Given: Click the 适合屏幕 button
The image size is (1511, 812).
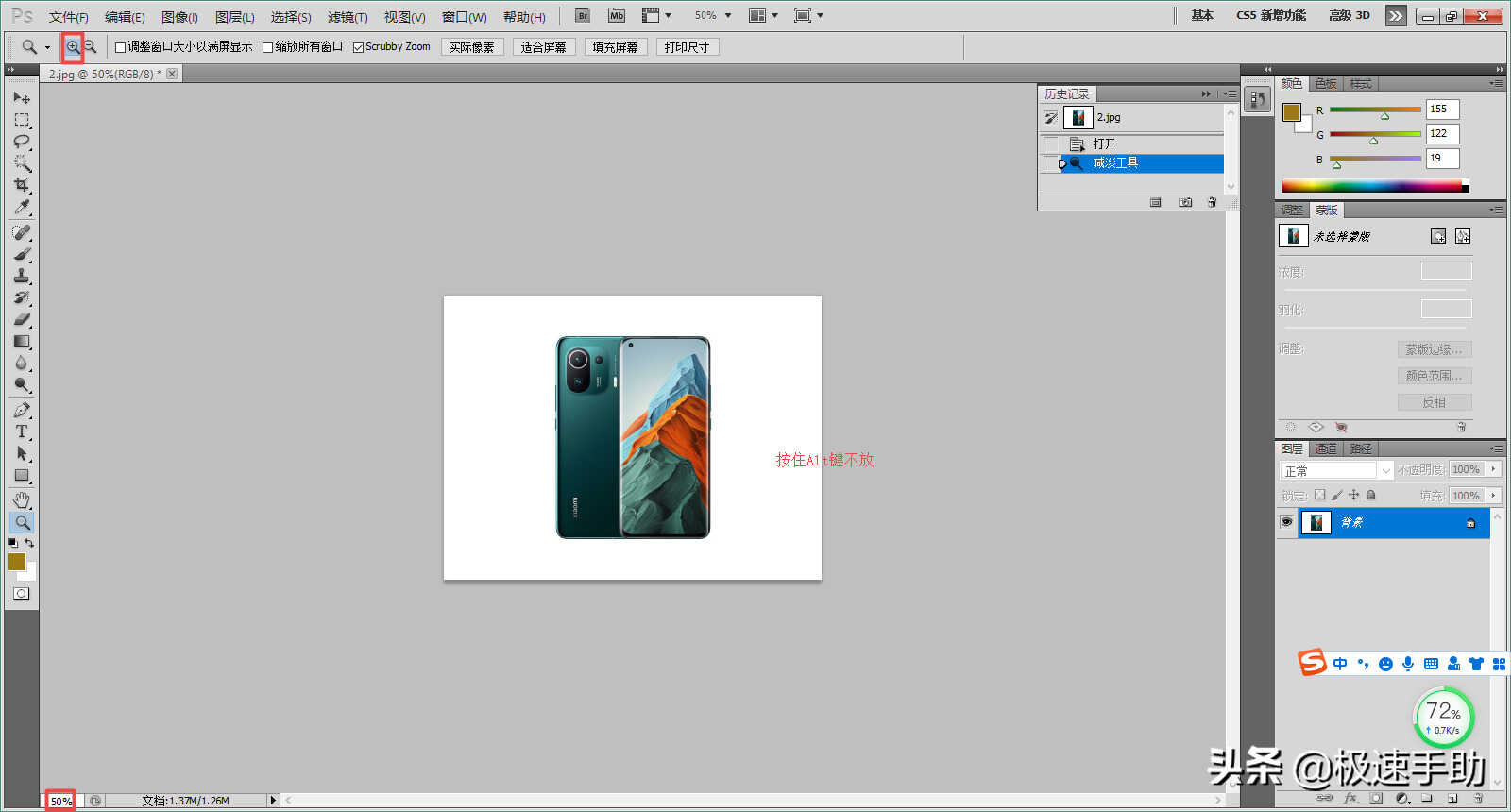Looking at the screenshot, I should coord(544,47).
